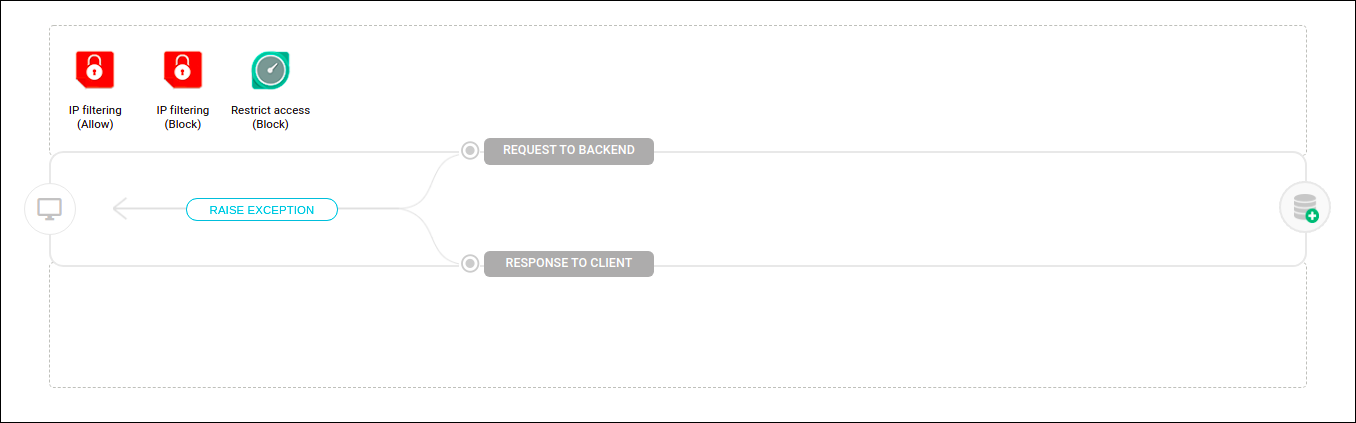Click the "IP filtering (Block)" text label
1356x423 pixels.
point(183,117)
